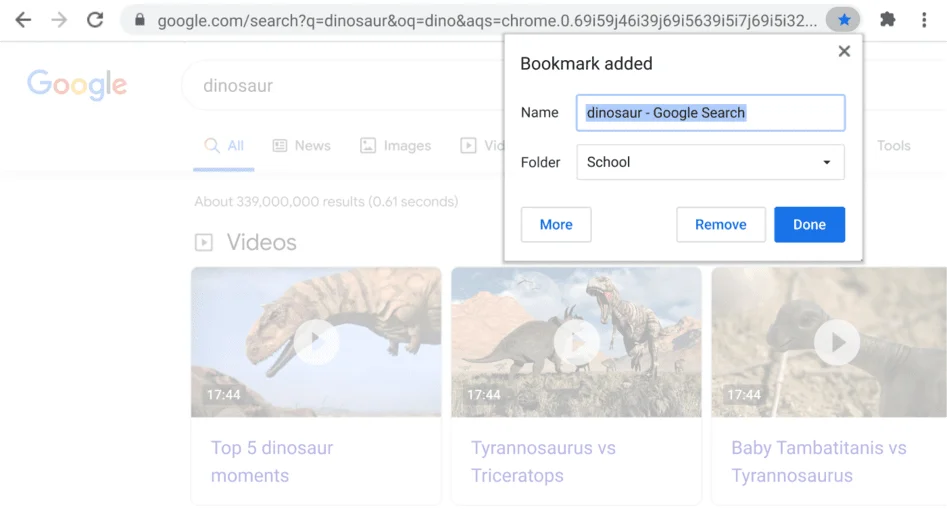Close the Bookmark added popup

844,51
